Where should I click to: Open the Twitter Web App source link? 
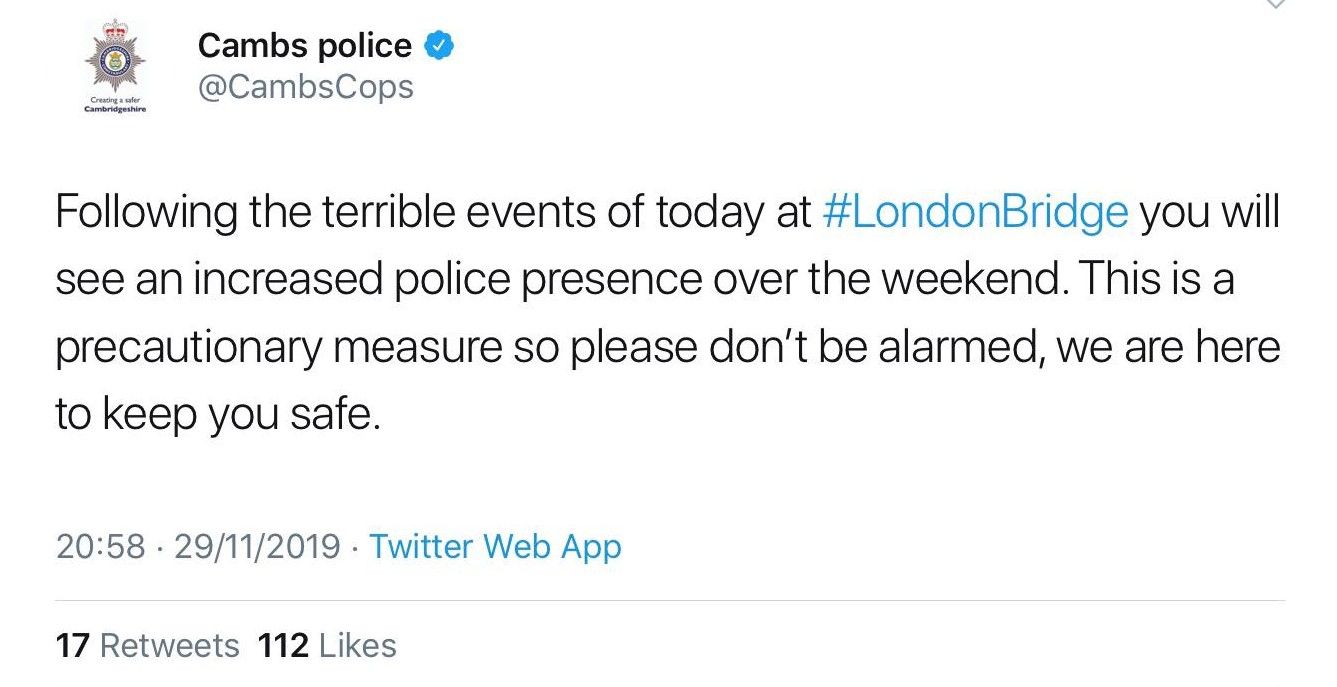(496, 547)
